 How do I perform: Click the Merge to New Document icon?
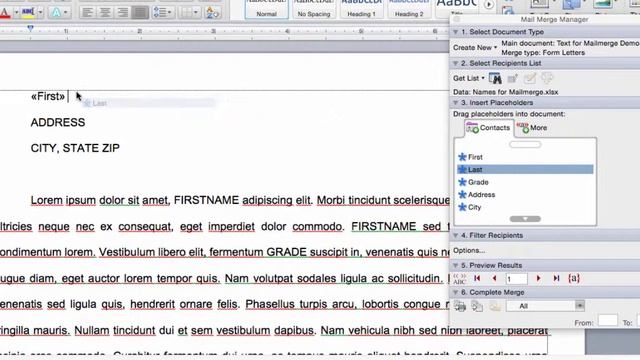[x=477, y=306]
